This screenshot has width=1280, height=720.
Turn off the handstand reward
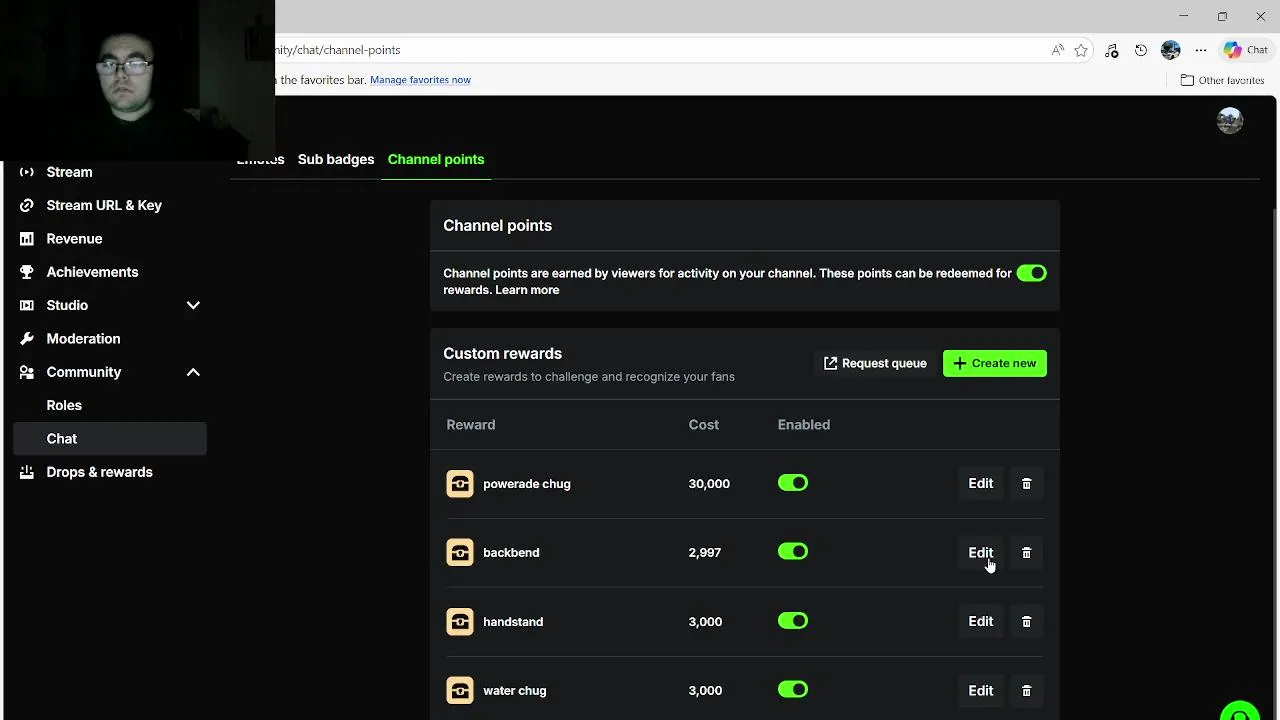click(x=793, y=621)
